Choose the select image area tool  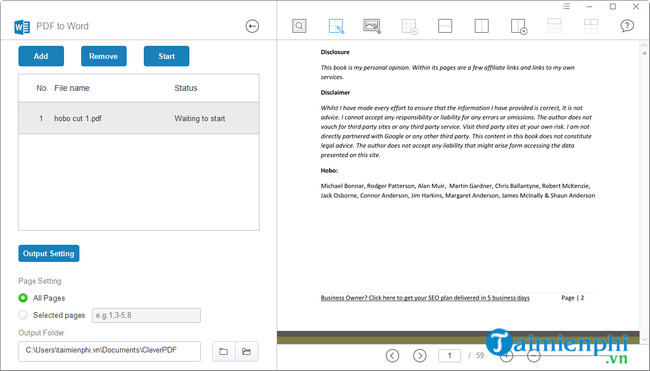tap(372, 26)
